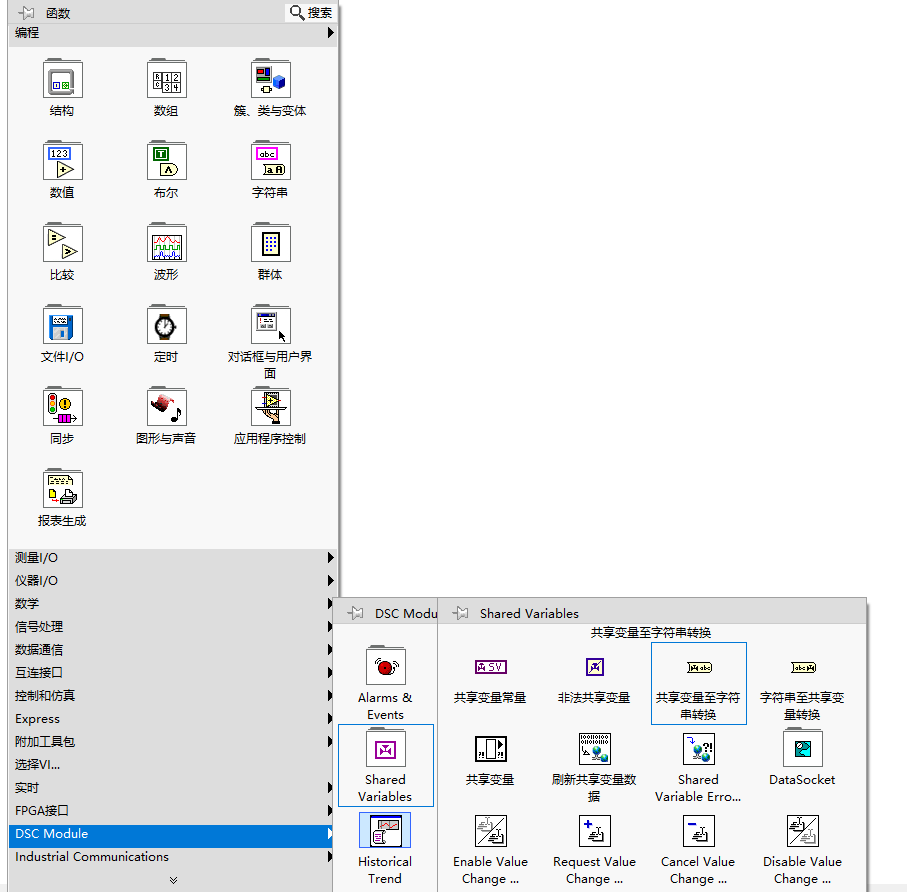The image size is (907, 892).
Task: Open the 群体 (Collection) palette
Action: 271,244
